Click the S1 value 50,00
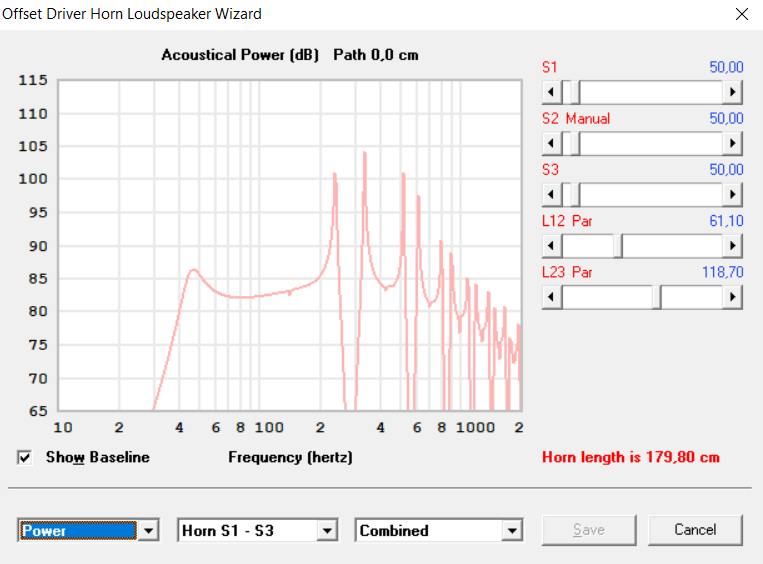763x564 pixels. tap(726, 67)
